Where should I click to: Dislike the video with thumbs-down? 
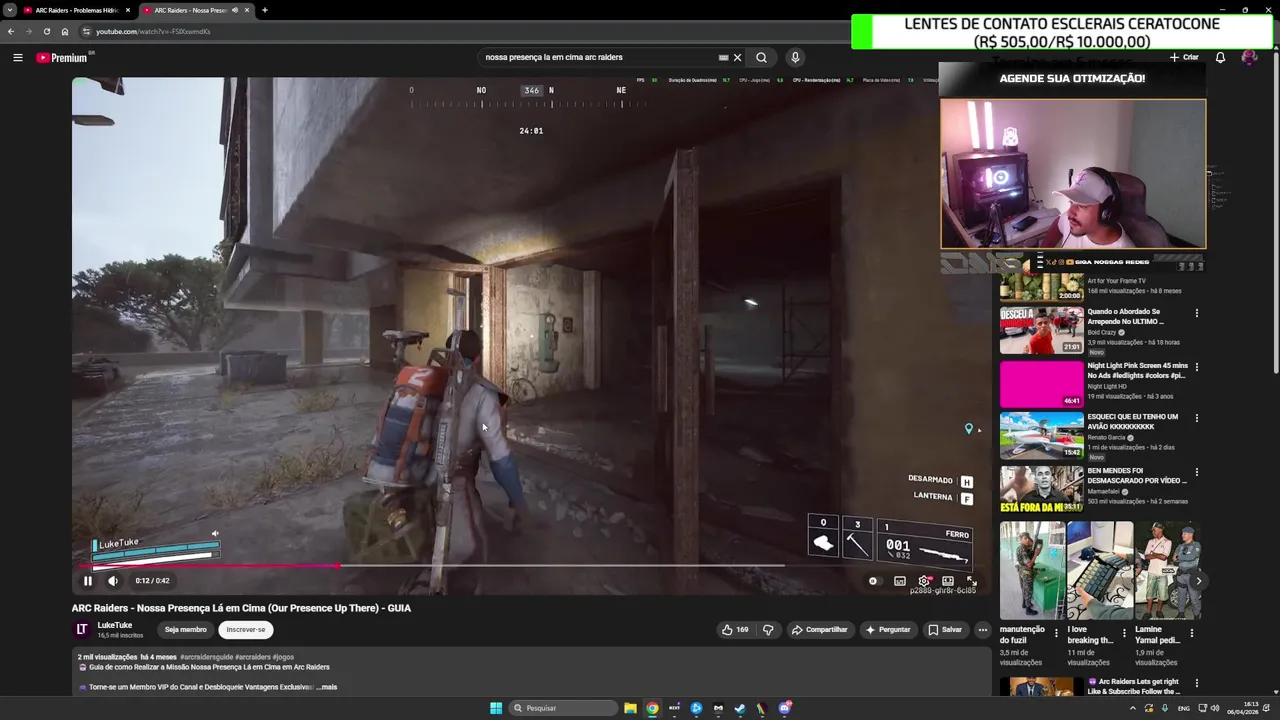[768, 630]
